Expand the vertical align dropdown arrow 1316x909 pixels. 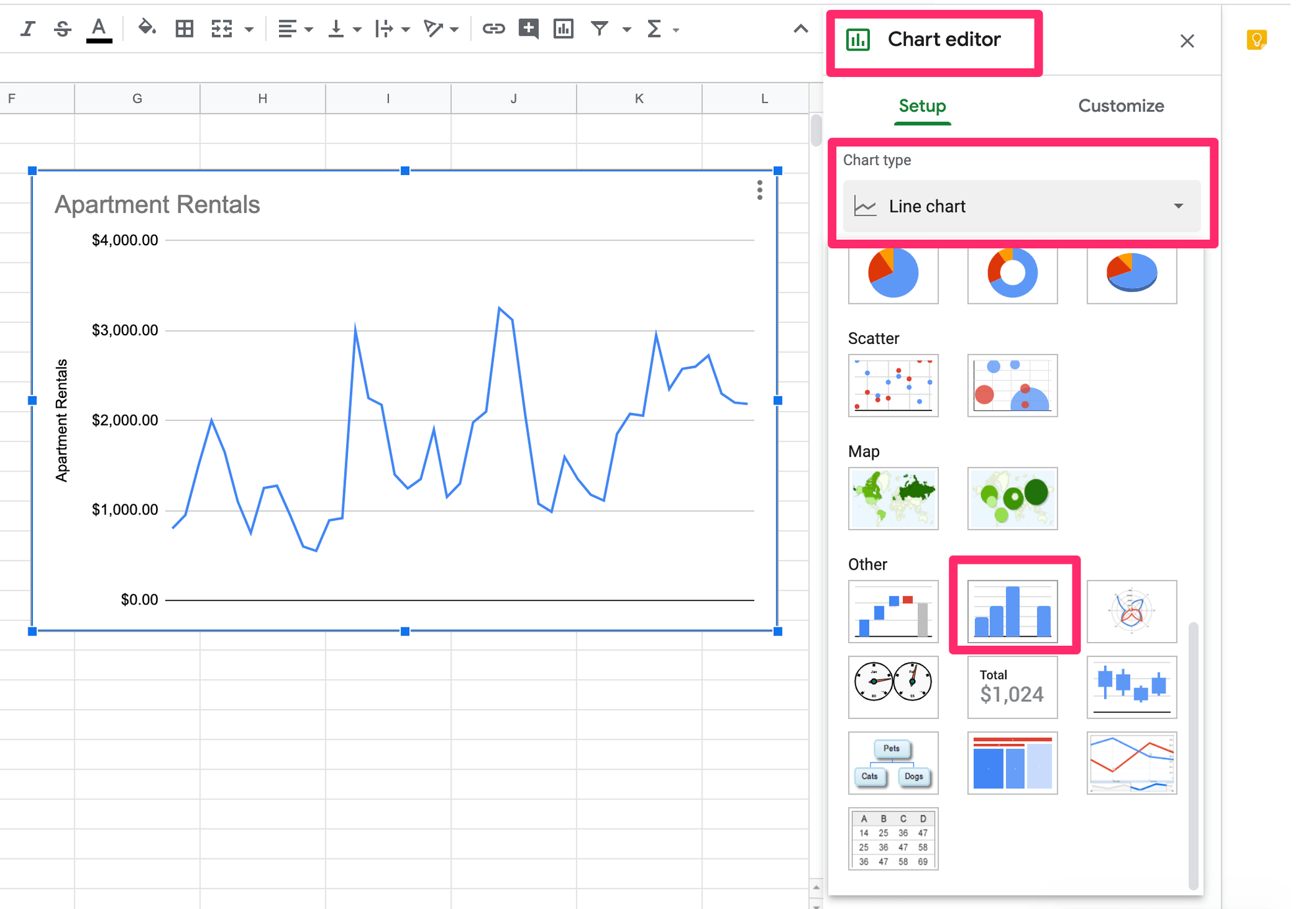357,30
